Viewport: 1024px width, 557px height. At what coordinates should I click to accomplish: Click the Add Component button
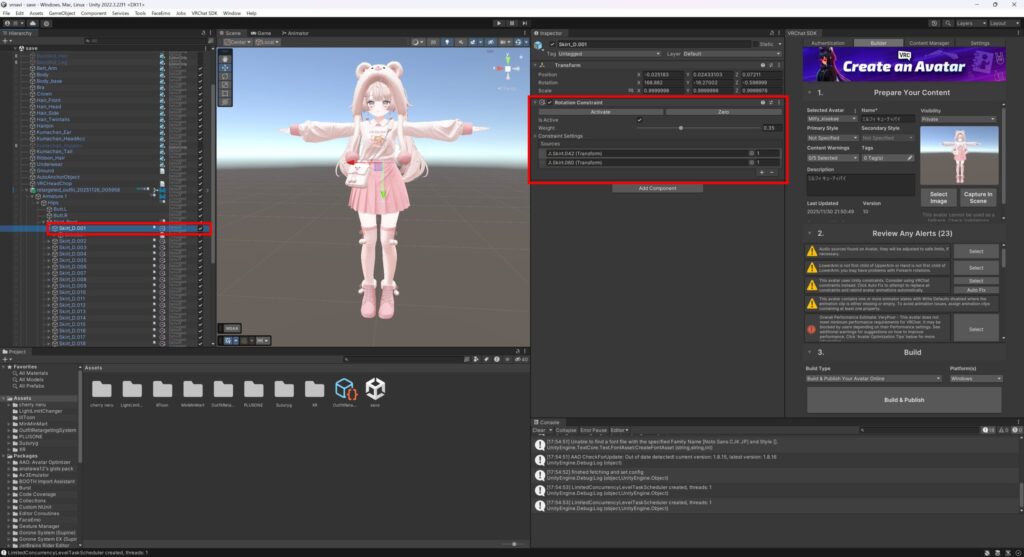(x=658, y=188)
